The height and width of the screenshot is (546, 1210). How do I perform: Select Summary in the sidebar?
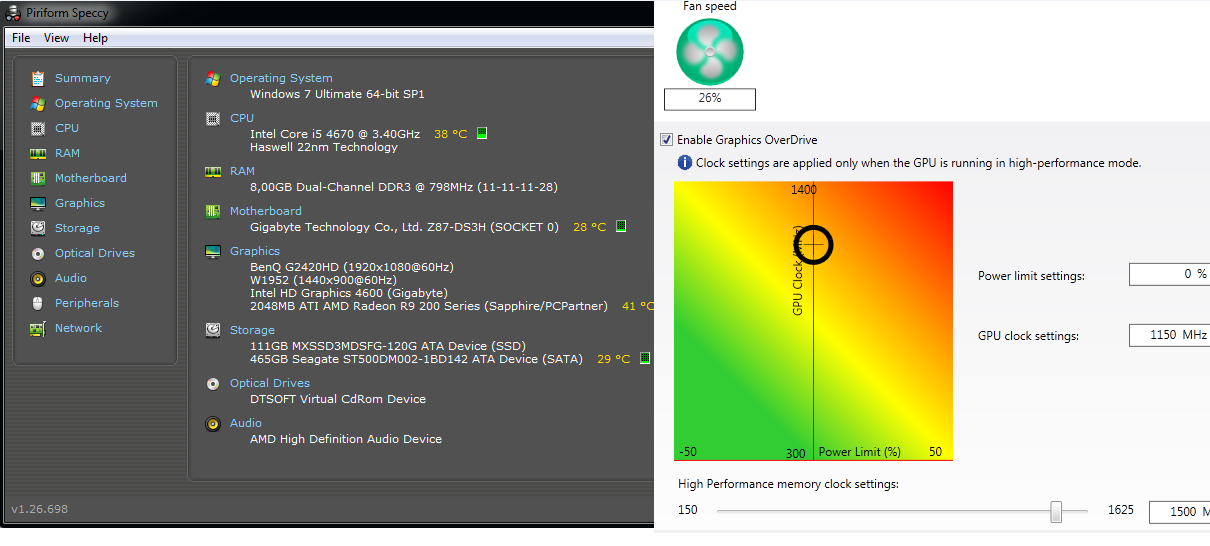click(82, 78)
